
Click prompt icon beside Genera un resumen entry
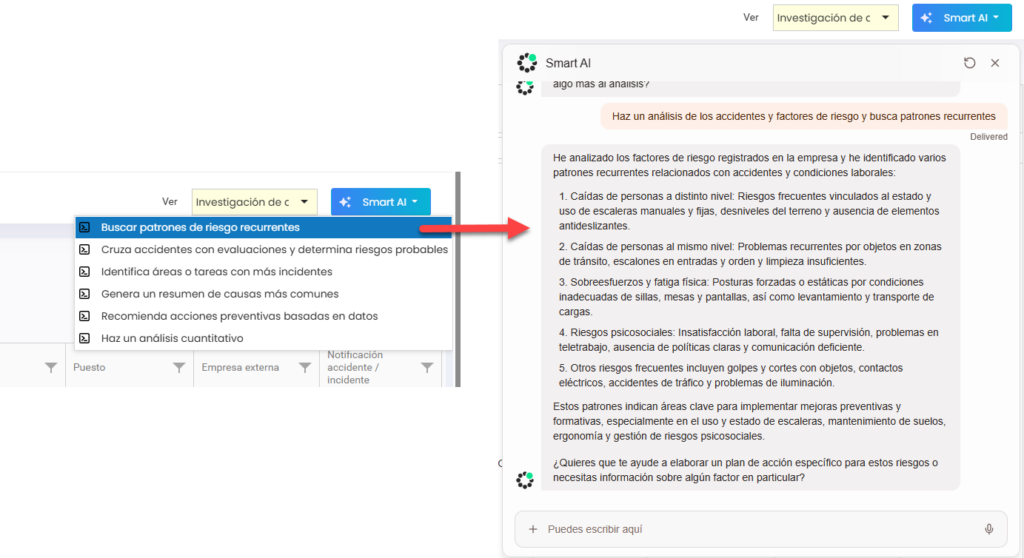click(x=84, y=294)
